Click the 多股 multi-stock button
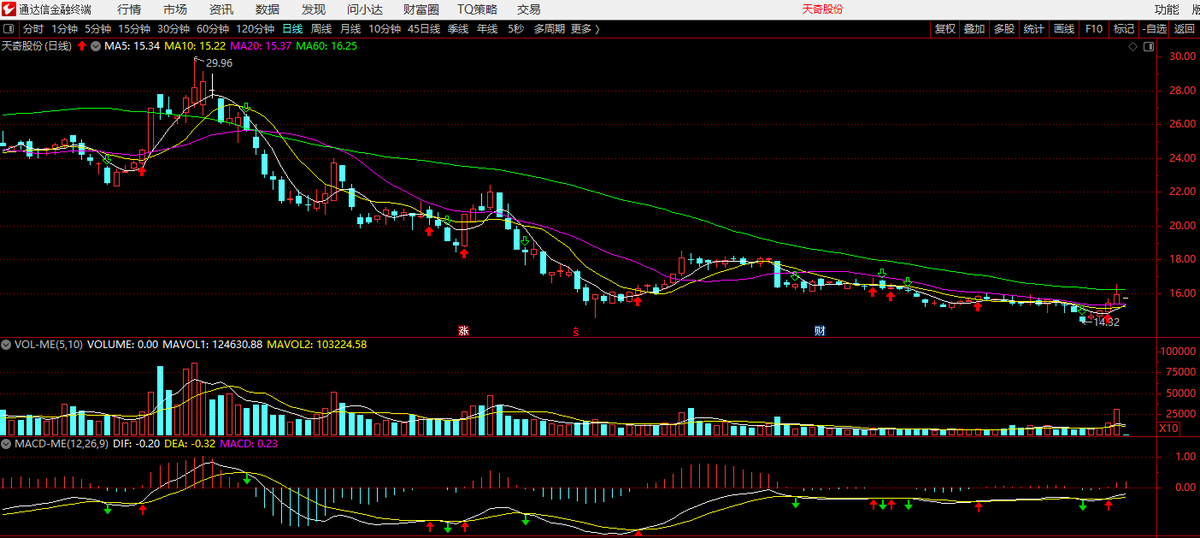 (x=1004, y=29)
